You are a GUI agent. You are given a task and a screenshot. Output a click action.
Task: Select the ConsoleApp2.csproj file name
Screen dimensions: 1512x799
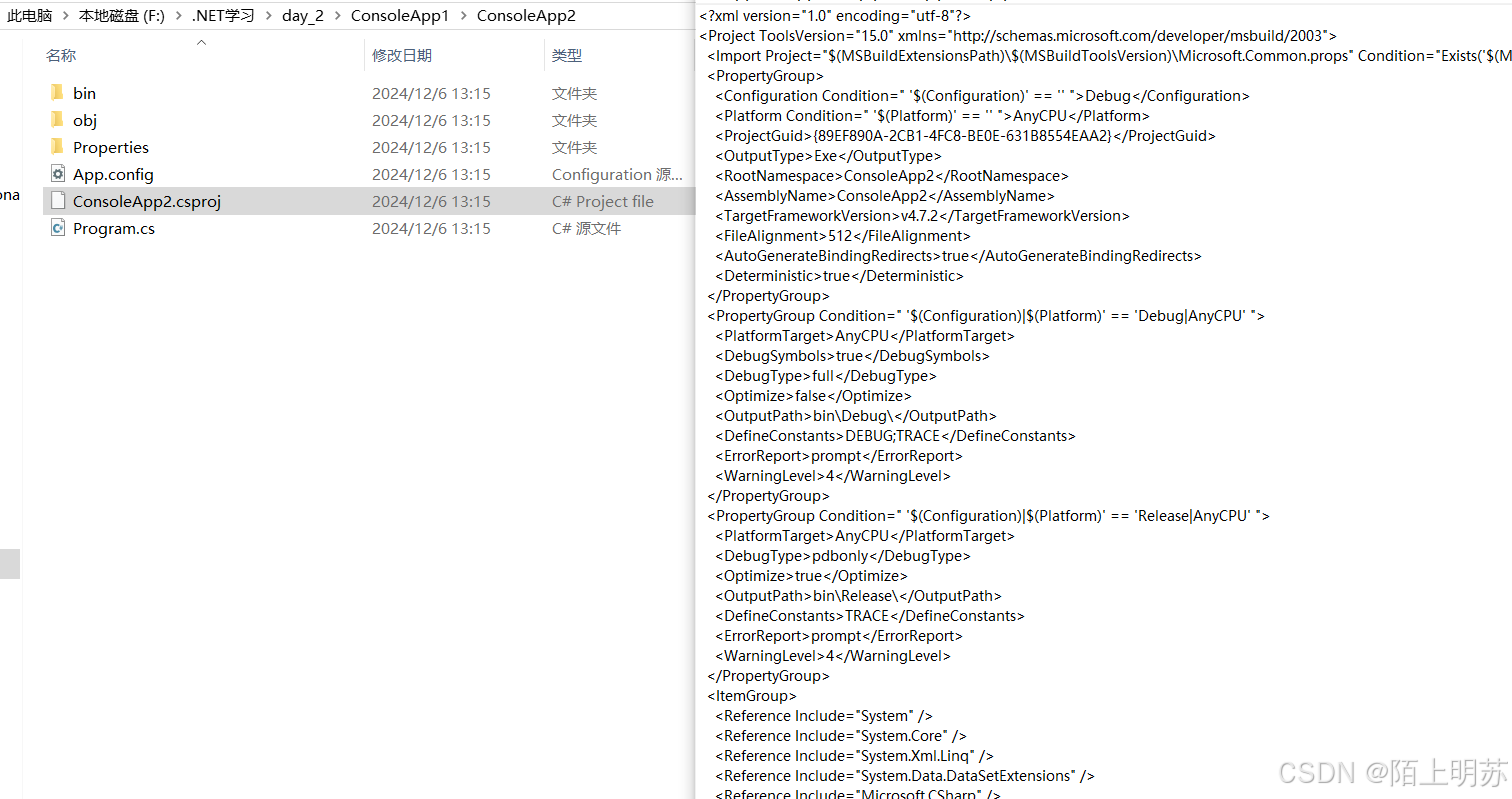click(147, 201)
